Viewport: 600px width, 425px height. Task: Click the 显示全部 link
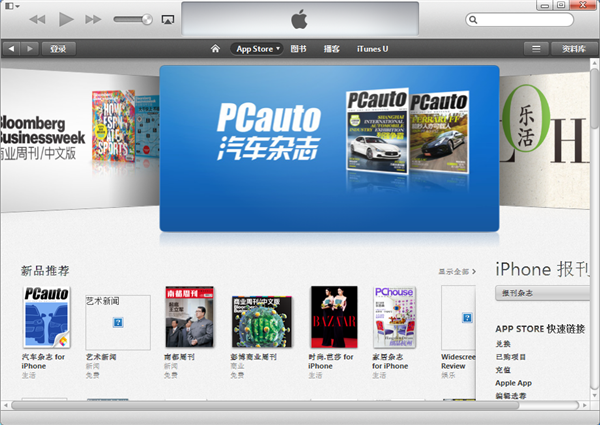pos(457,272)
